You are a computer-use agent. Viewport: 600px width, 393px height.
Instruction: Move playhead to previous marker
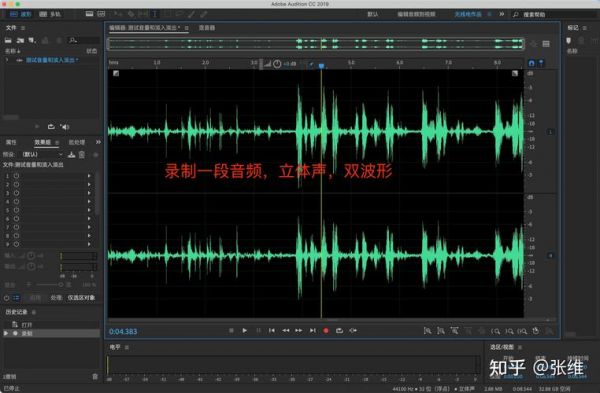[272, 330]
